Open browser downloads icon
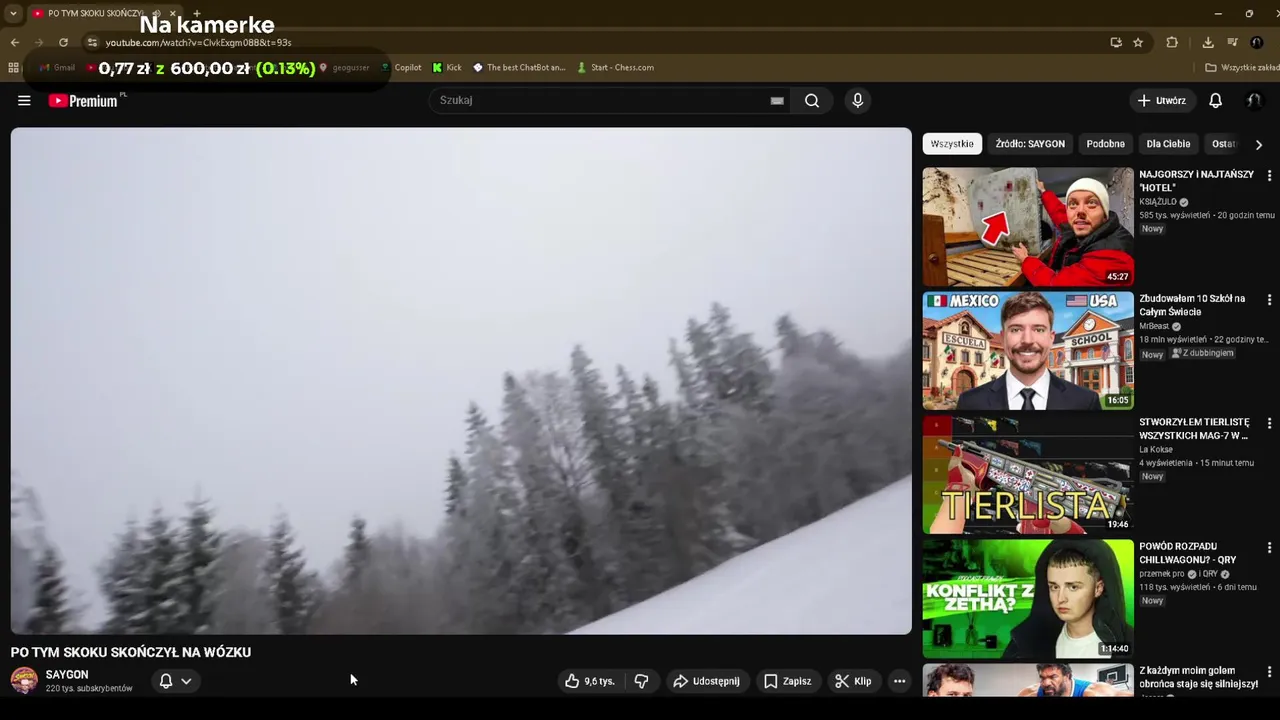 [x=1208, y=42]
